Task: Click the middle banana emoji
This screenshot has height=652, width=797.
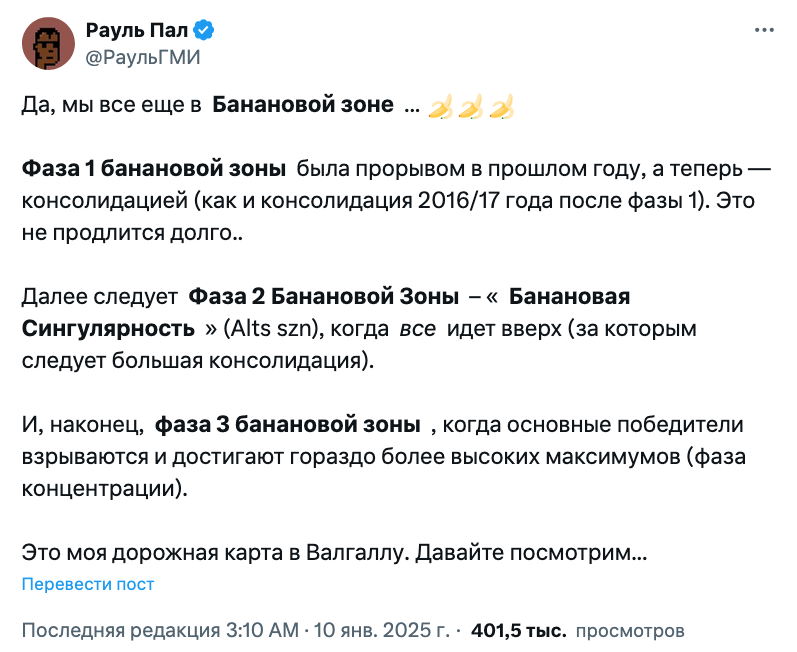Action: click(471, 106)
